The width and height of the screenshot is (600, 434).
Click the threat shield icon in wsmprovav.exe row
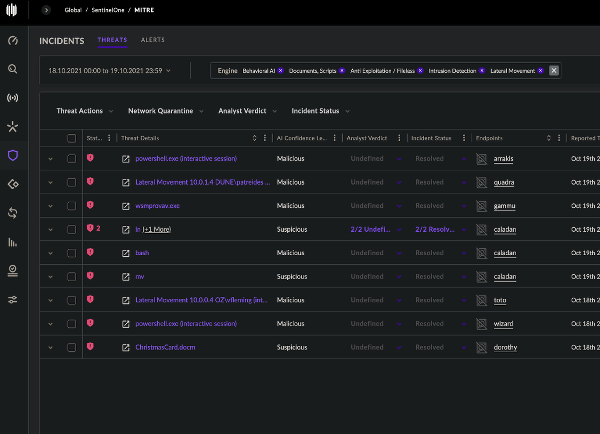tap(90, 205)
